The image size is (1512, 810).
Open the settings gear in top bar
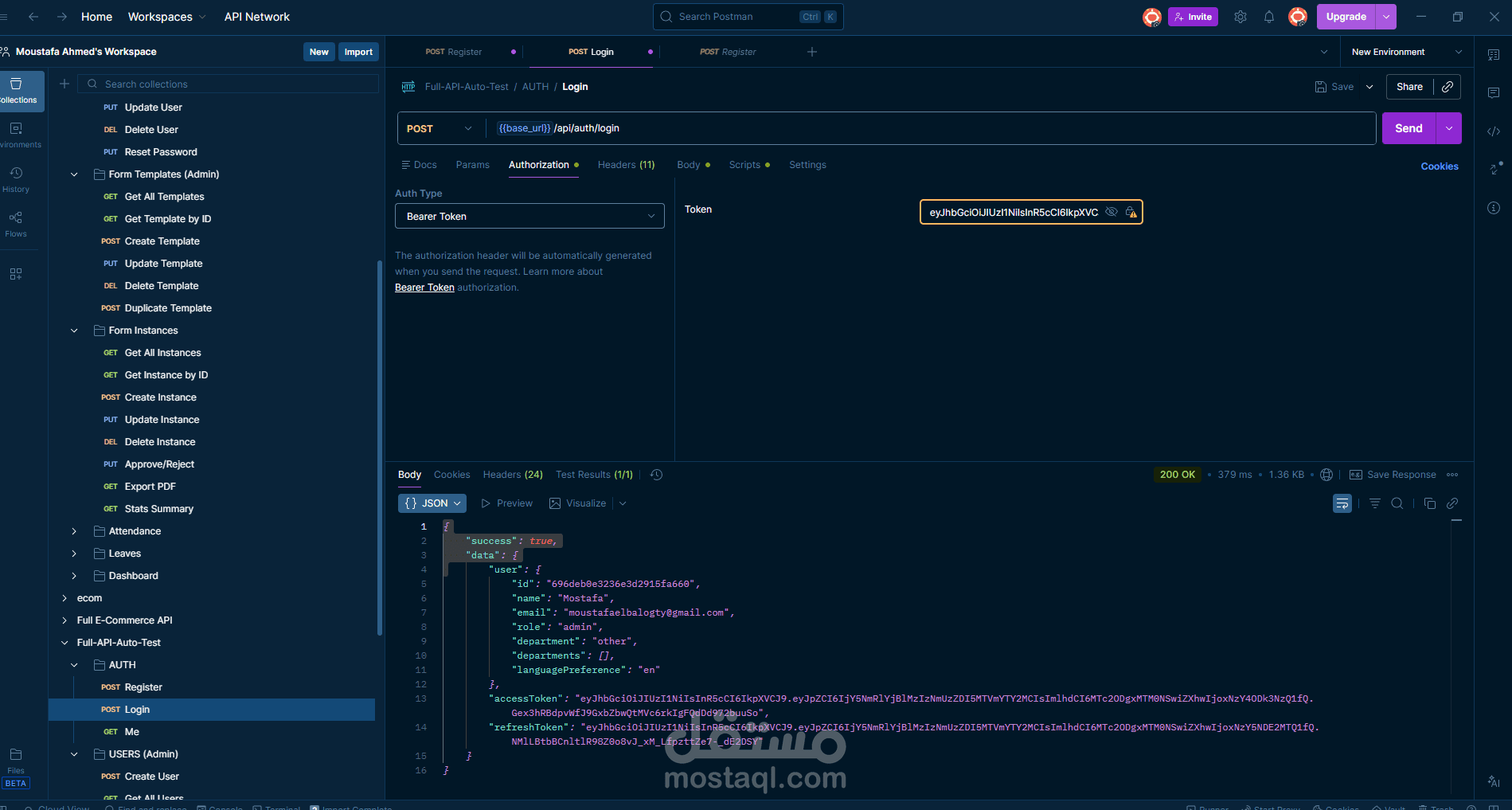click(x=1240, y=17)
